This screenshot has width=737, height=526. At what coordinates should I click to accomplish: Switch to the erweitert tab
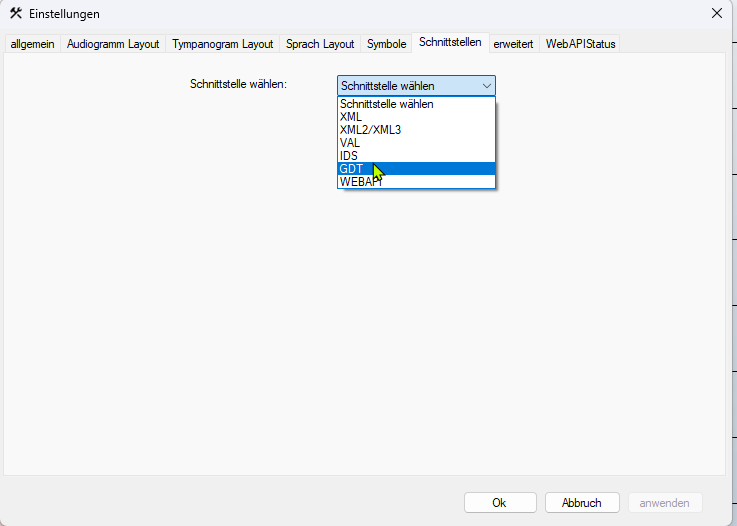pos(514,44)
